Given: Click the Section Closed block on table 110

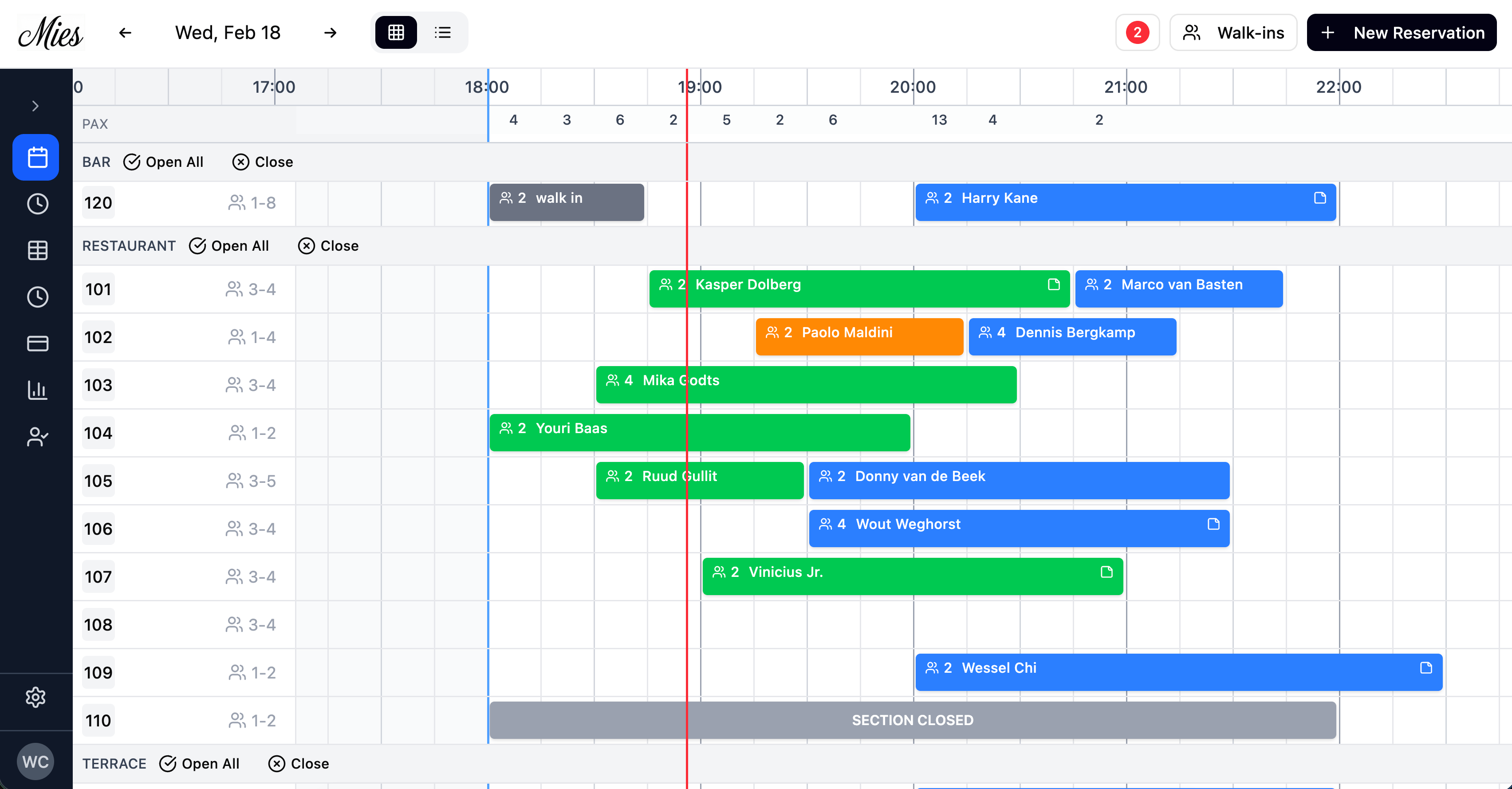Looking at the screenshot, I should (912, 720).
